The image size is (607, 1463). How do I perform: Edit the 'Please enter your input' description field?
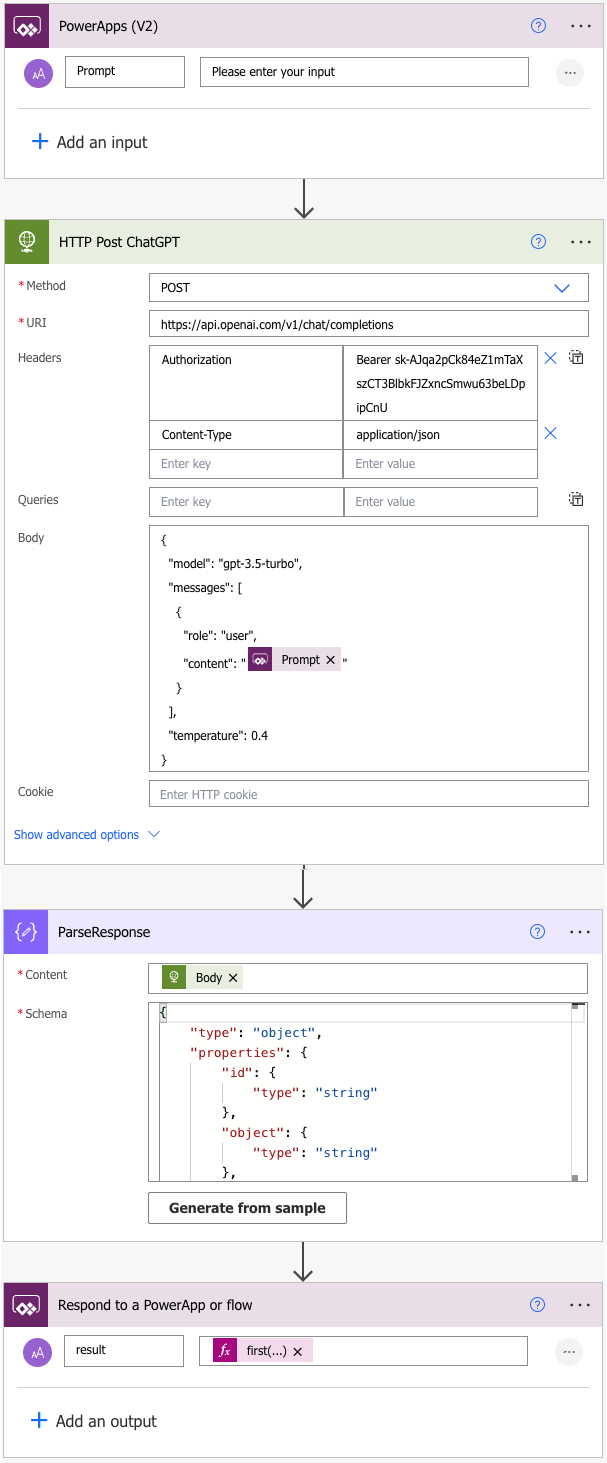(364, 72)
